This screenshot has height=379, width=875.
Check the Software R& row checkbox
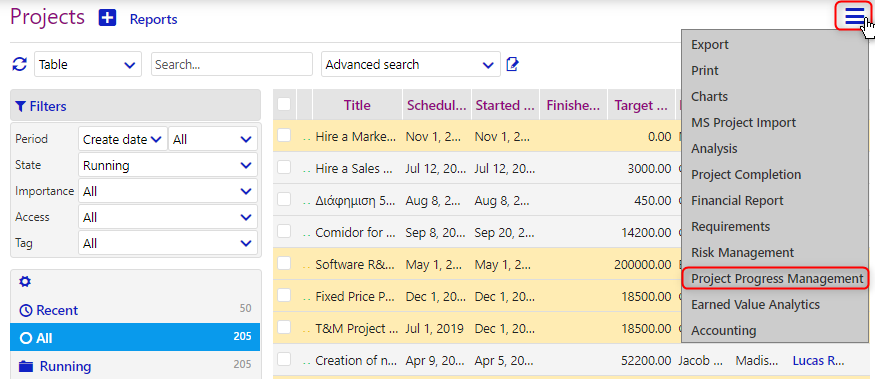point(284,263)
